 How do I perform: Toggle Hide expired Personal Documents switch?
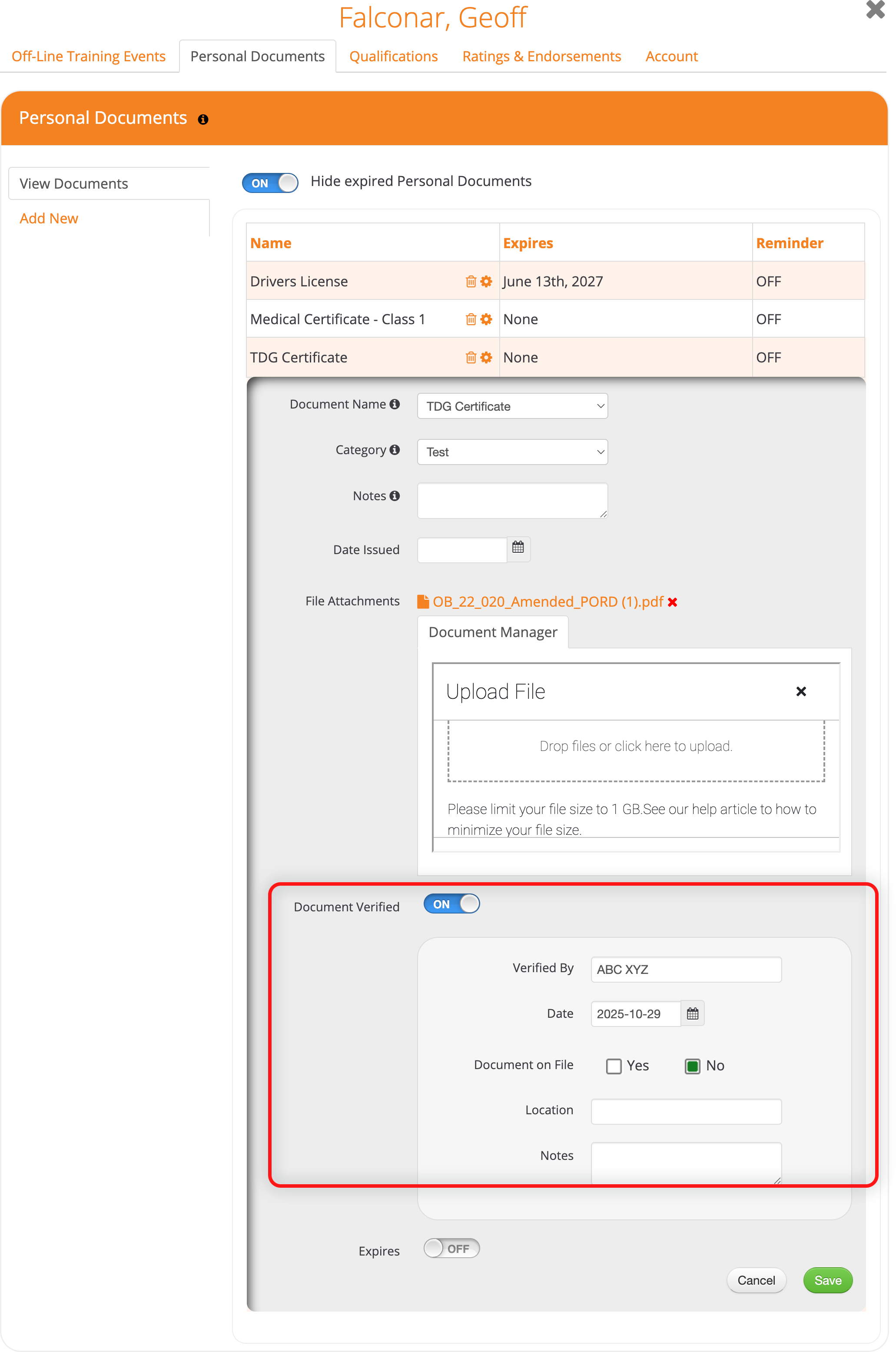tap(270, 183)
